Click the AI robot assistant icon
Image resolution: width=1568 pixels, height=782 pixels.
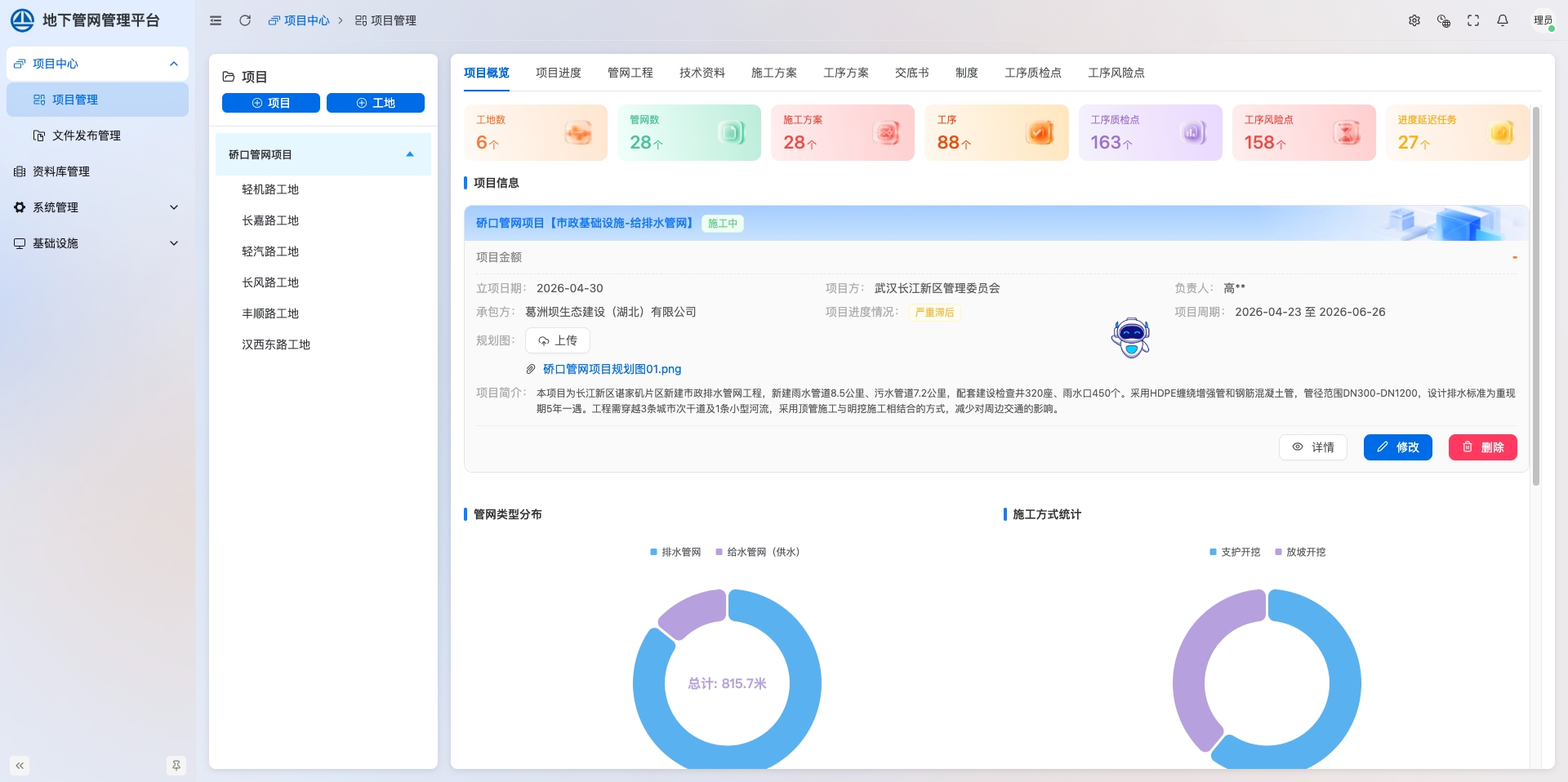pos(1131,338)
